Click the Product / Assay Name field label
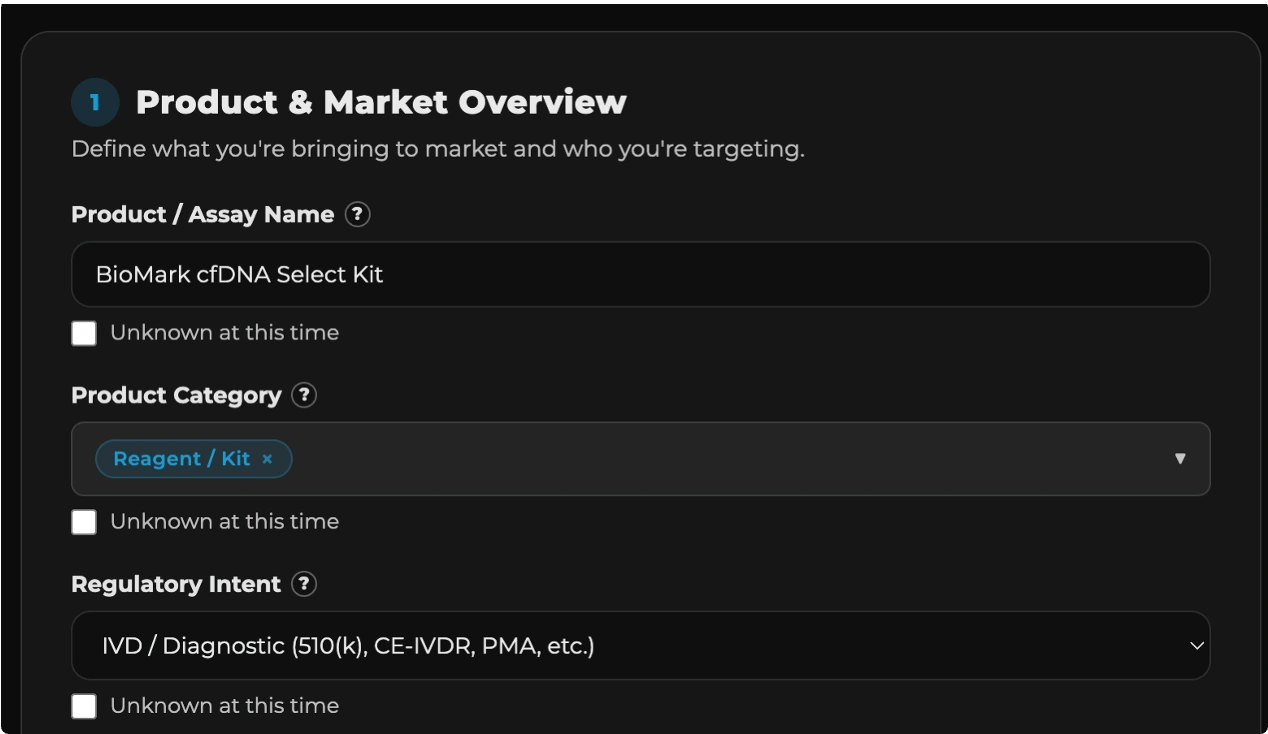Image resolution: width=1268 pixels, height=734 pixels. (x=202, y=214)
